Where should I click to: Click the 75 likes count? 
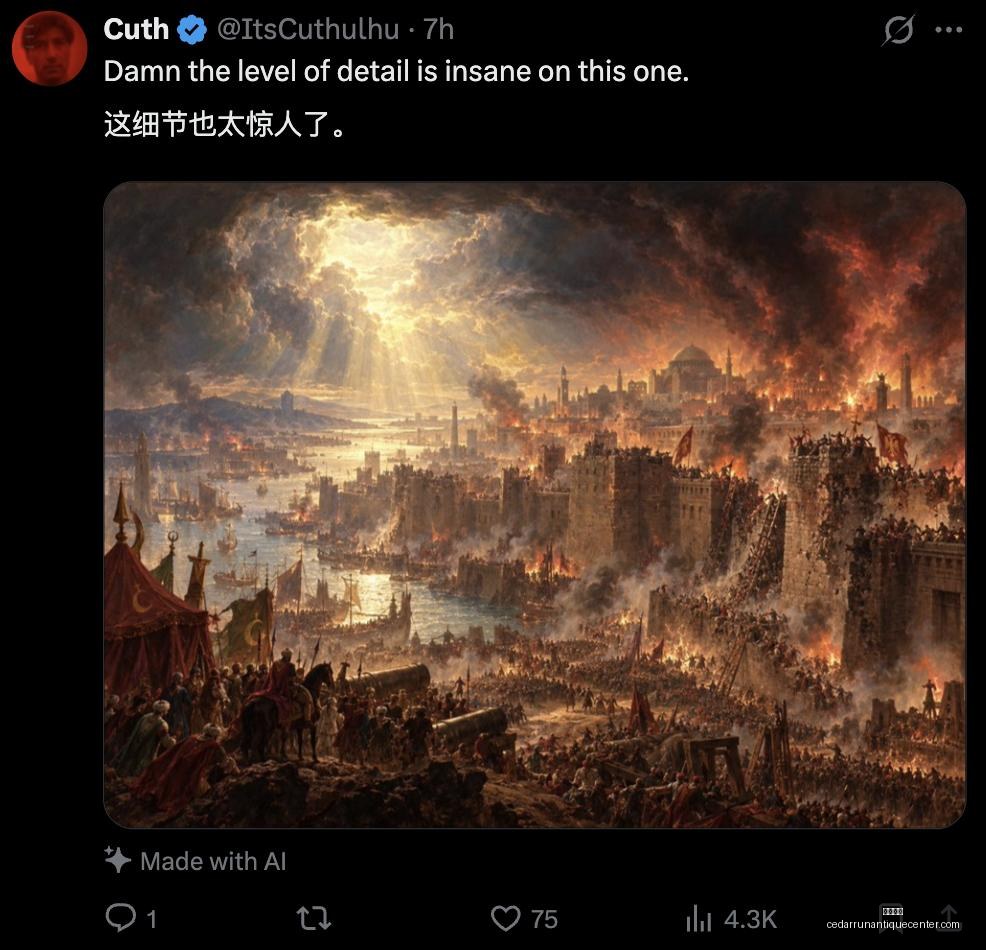point(544,919)
